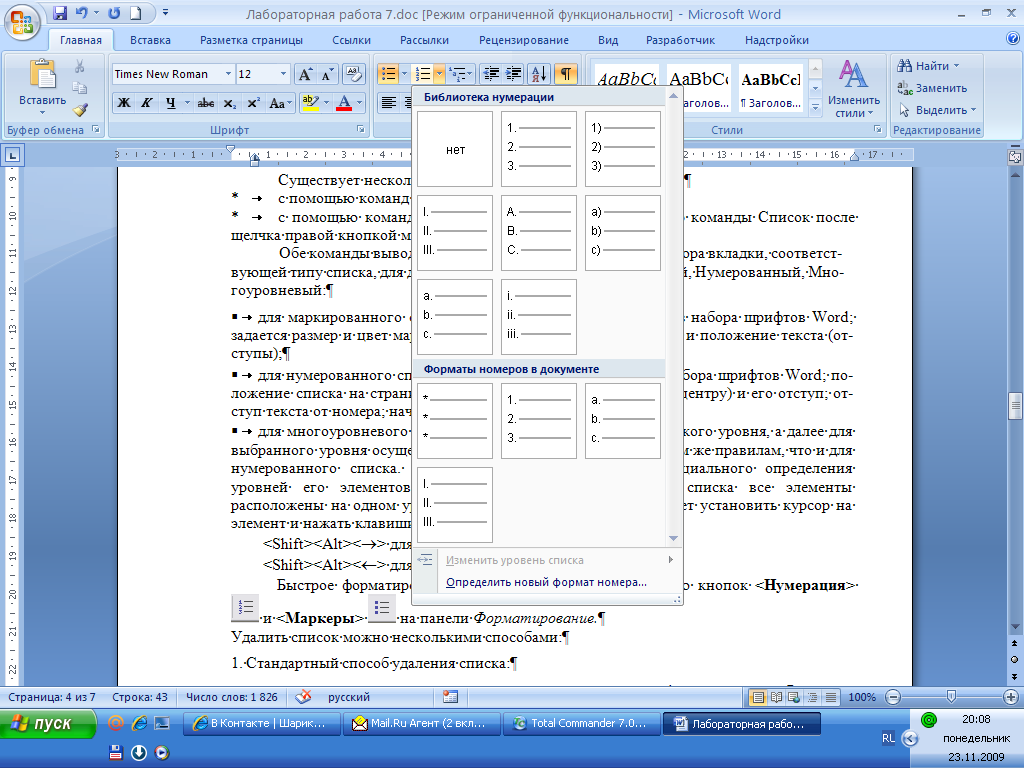Switch to the Ссылки tab
This screenshot has width=1024, height=768.
coord(351,40)
